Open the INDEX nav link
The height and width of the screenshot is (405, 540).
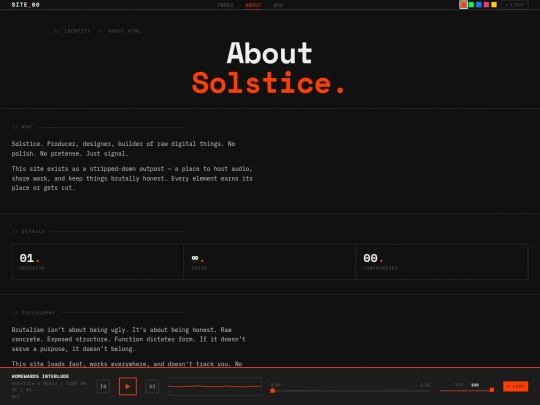(x=225, y=5)
